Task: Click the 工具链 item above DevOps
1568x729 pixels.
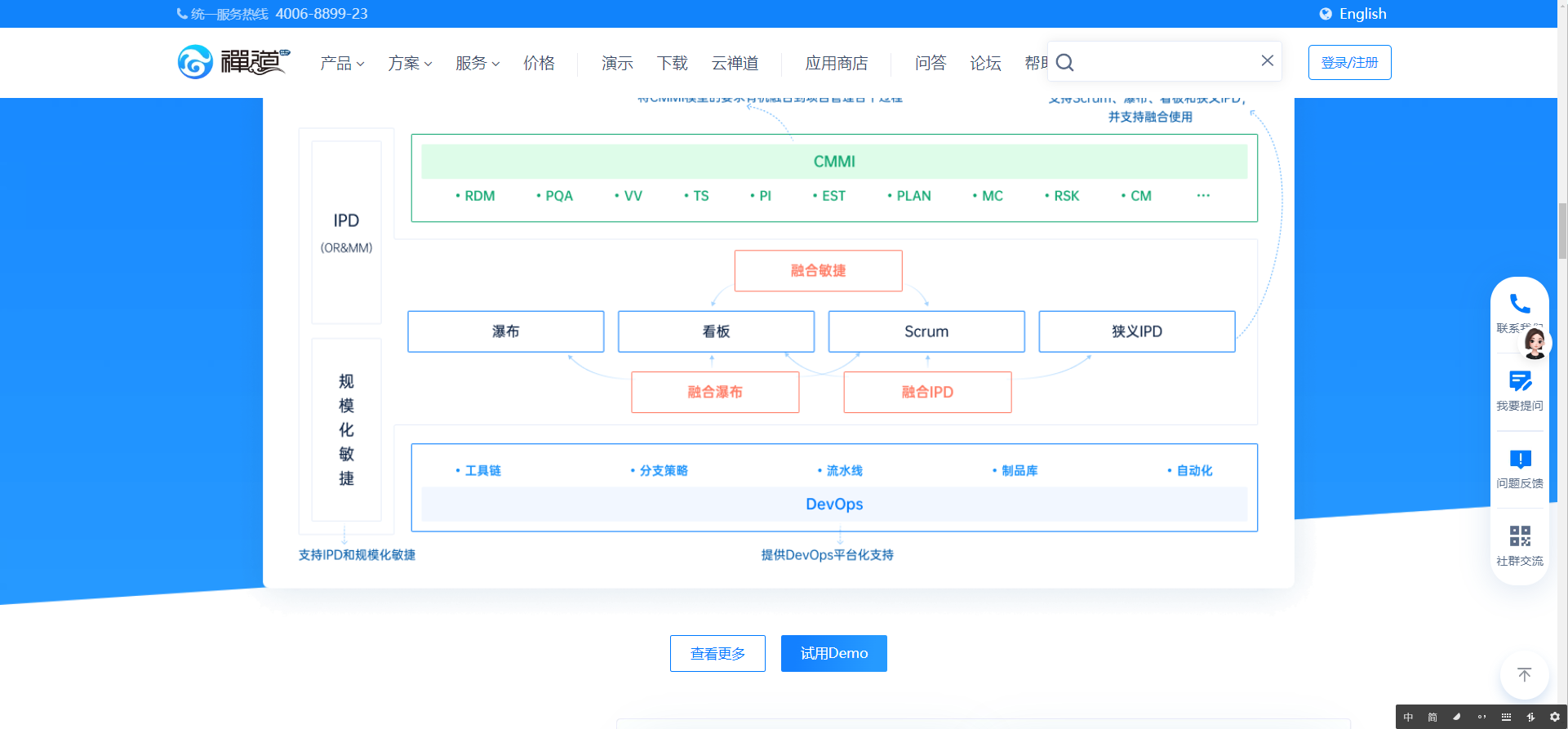Action: [478, 471]
